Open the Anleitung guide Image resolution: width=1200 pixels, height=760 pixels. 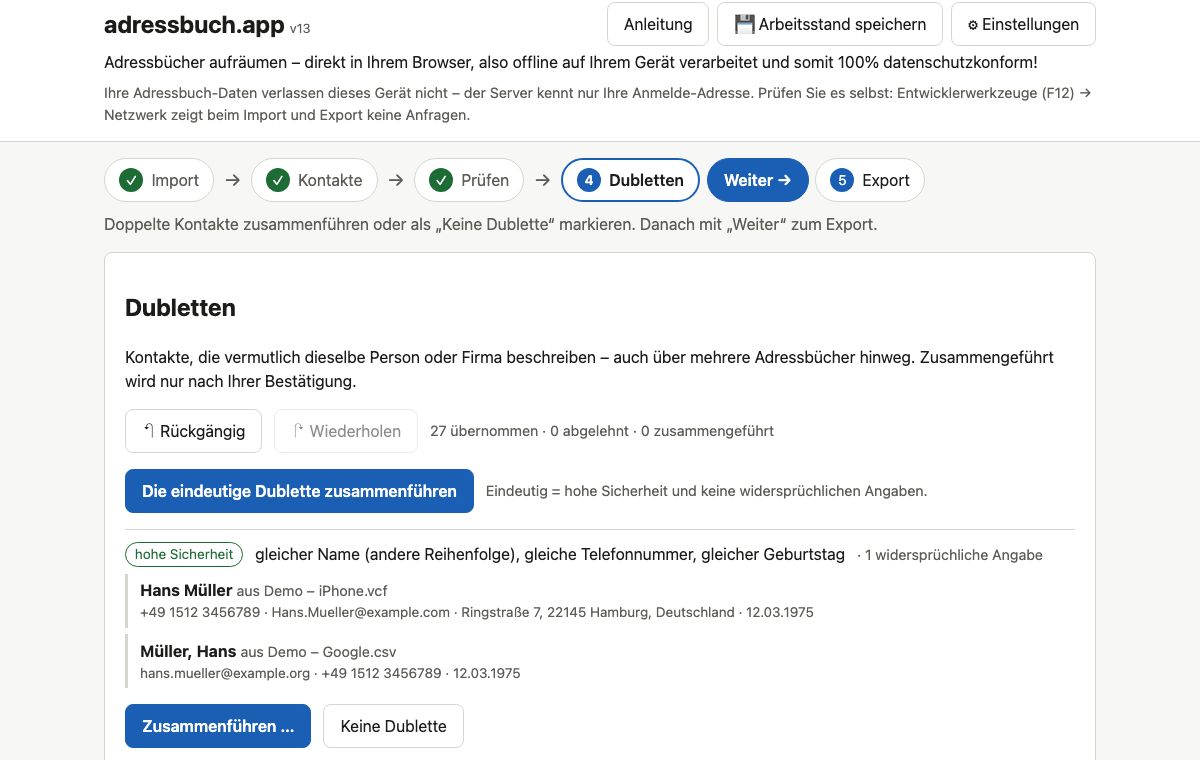[x=658, y=24]
